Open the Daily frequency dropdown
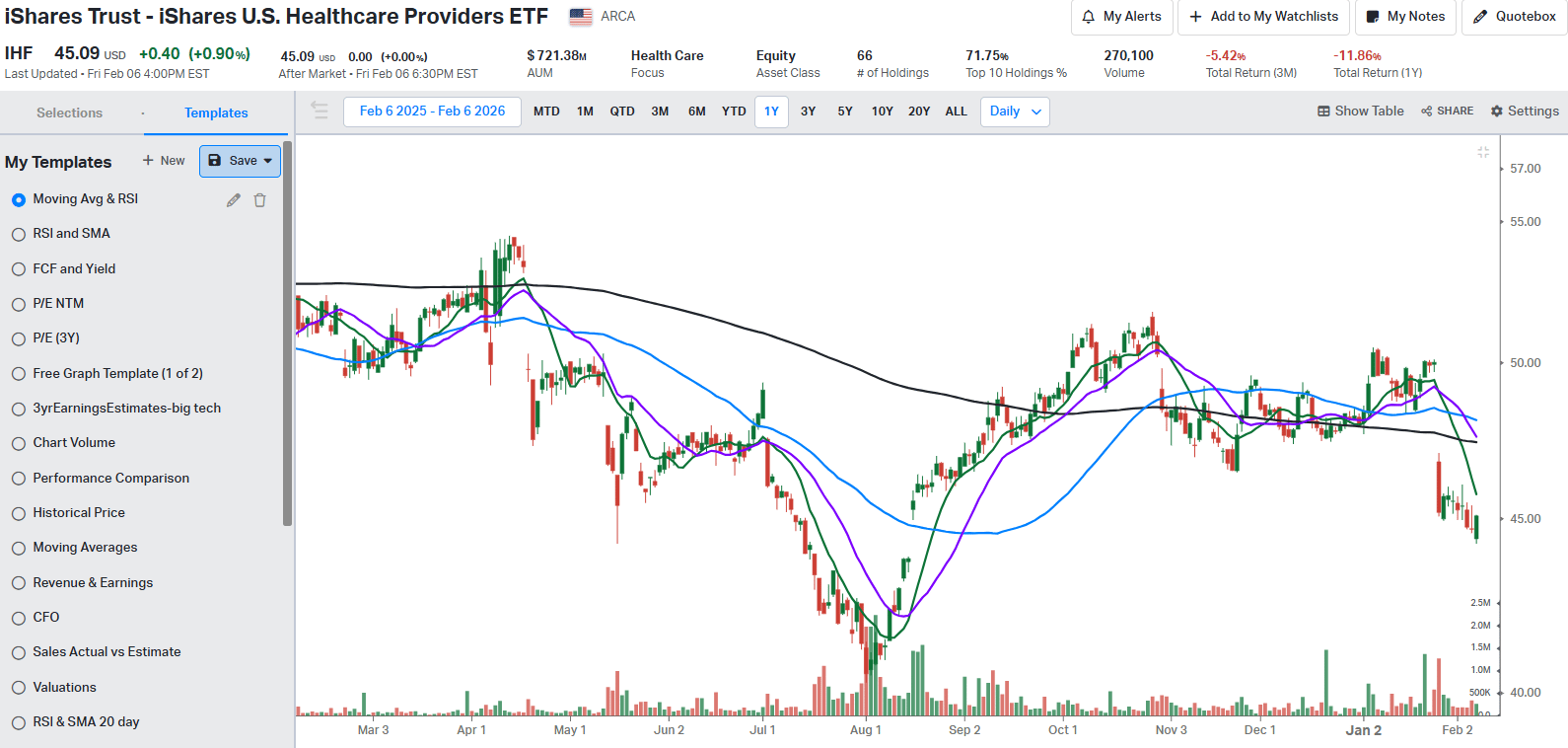The image size is (1568, 748). tap(1016, 112)
